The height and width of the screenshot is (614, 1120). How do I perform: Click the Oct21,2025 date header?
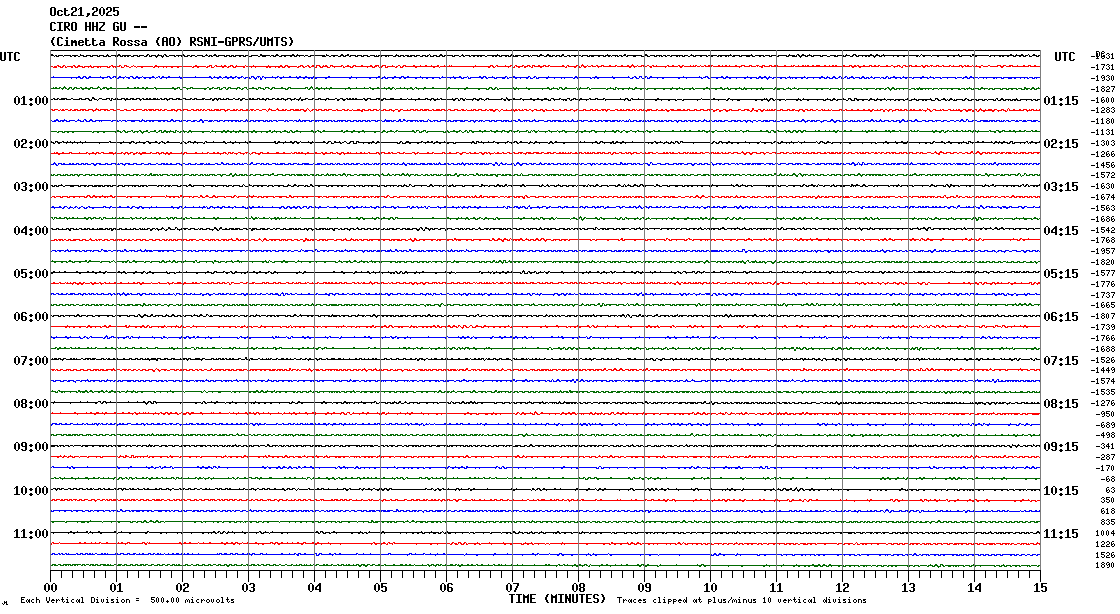pyautogui.click(x=84, y=12)
